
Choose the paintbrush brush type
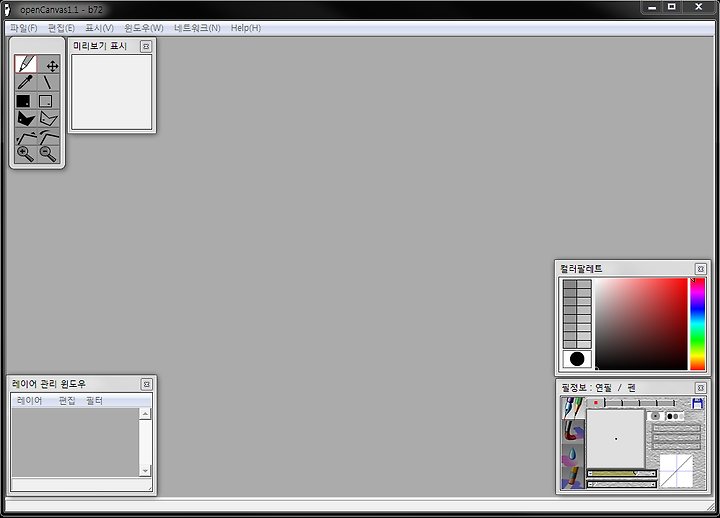(573, 431)
